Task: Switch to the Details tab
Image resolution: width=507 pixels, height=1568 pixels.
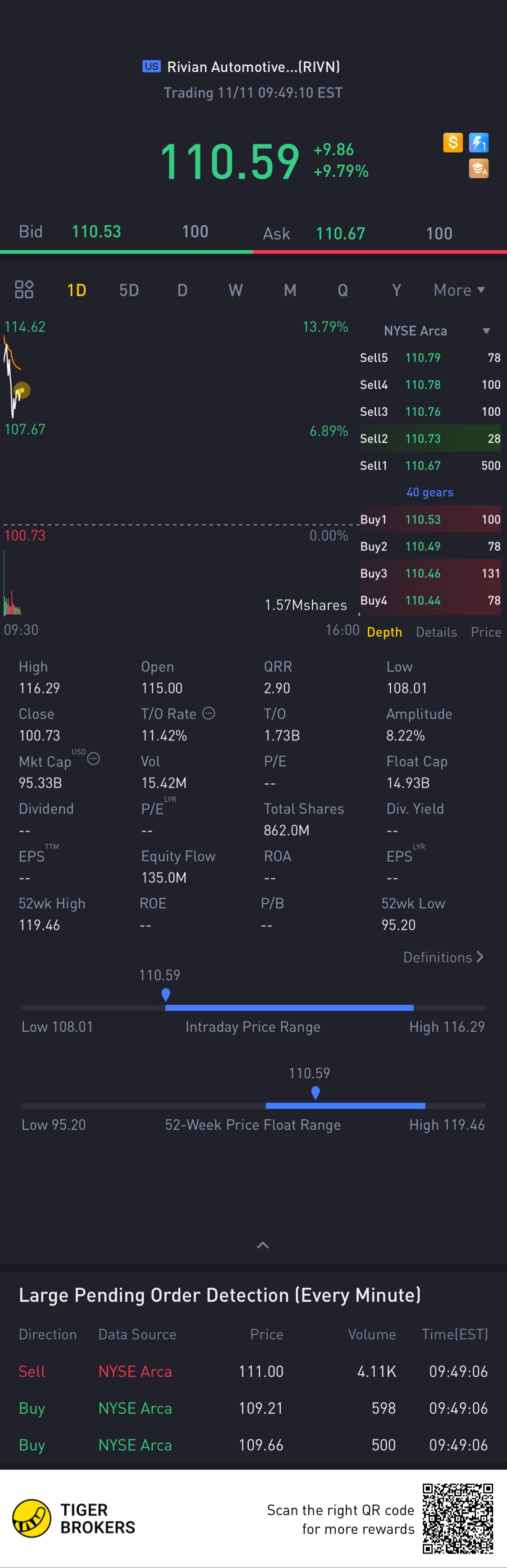Action: tap(436, 632)
